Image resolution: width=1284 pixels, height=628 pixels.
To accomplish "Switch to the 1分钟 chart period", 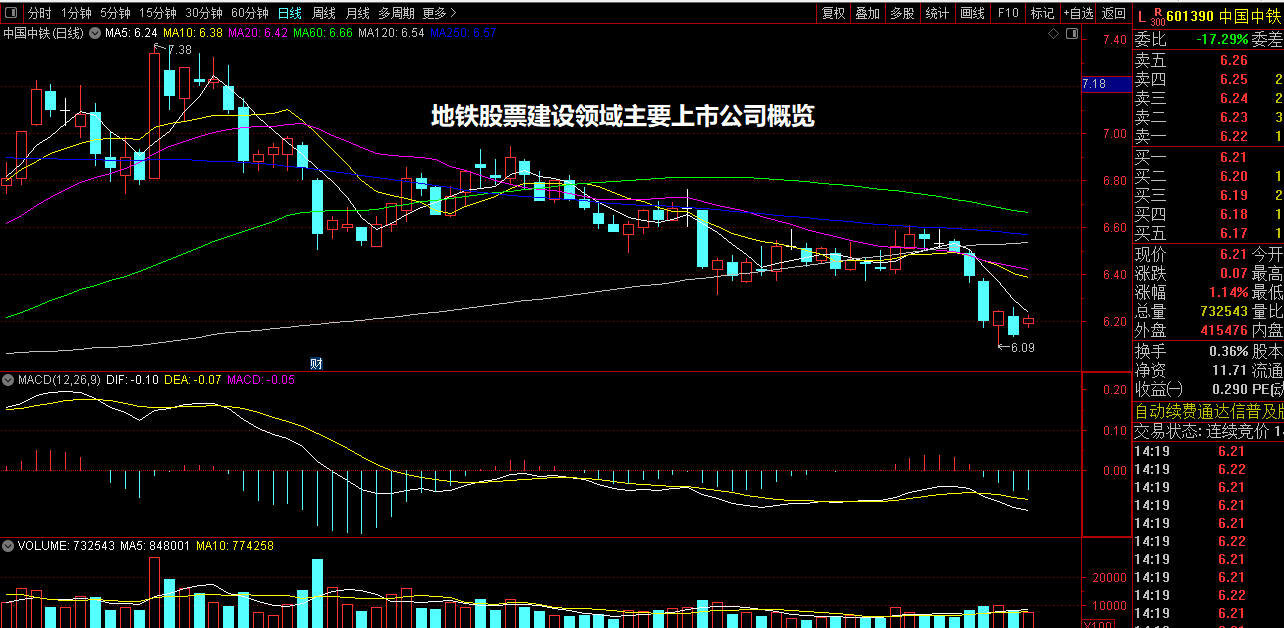I will [x=76, y=13].
